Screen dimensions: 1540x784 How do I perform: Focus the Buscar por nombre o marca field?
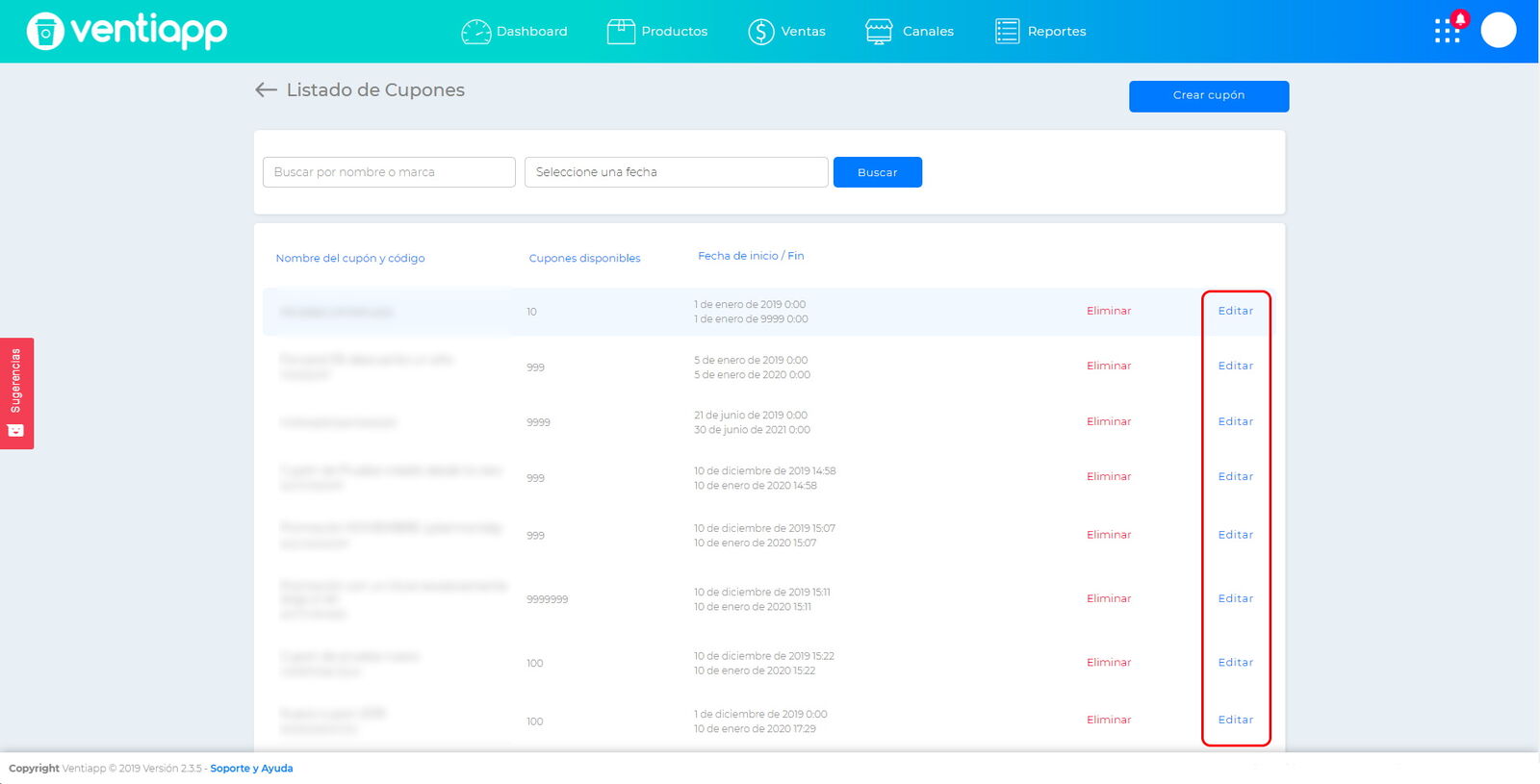tap(389, 172)
